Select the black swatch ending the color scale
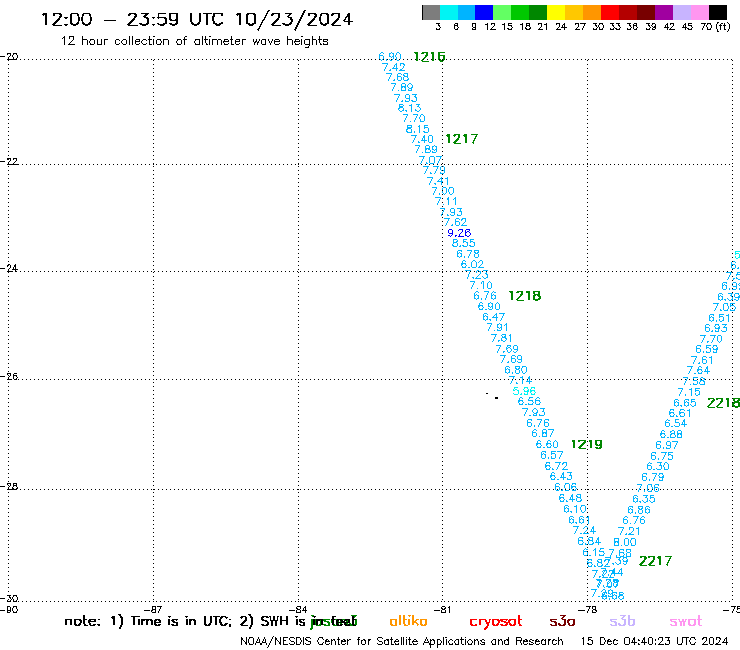 coord(717,12)
